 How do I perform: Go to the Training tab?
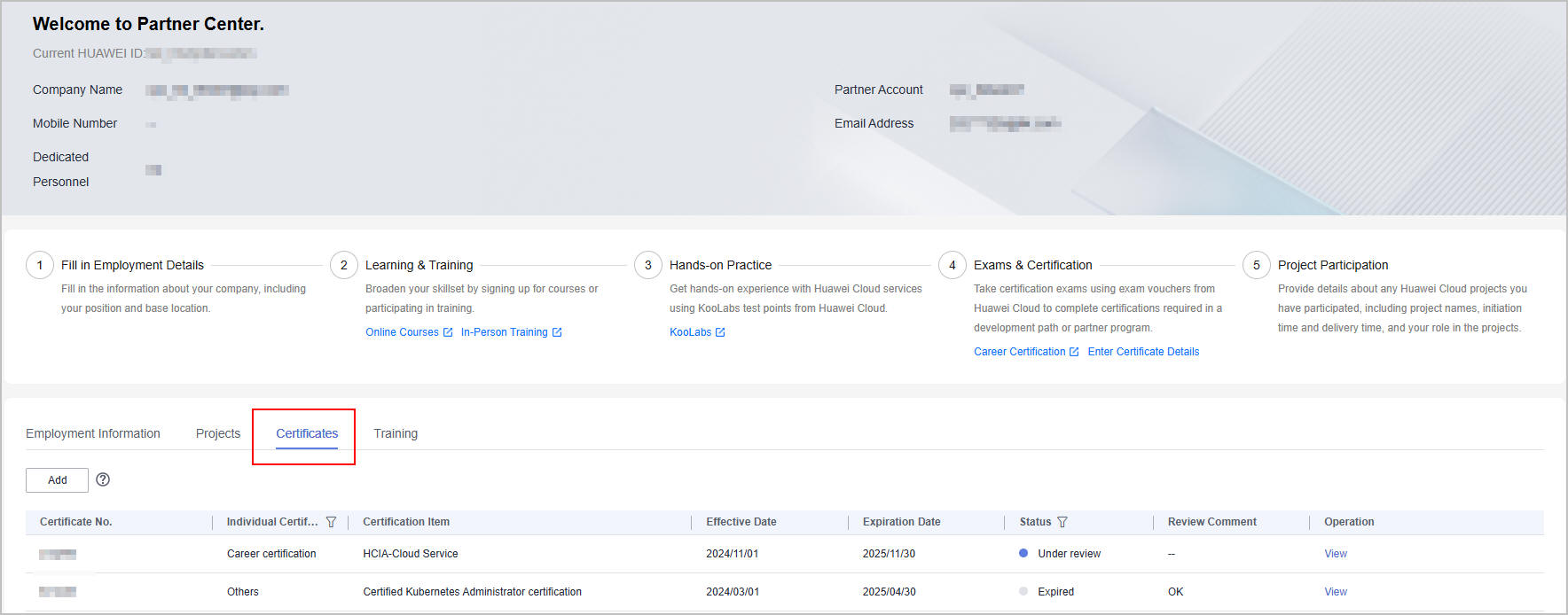396,433
